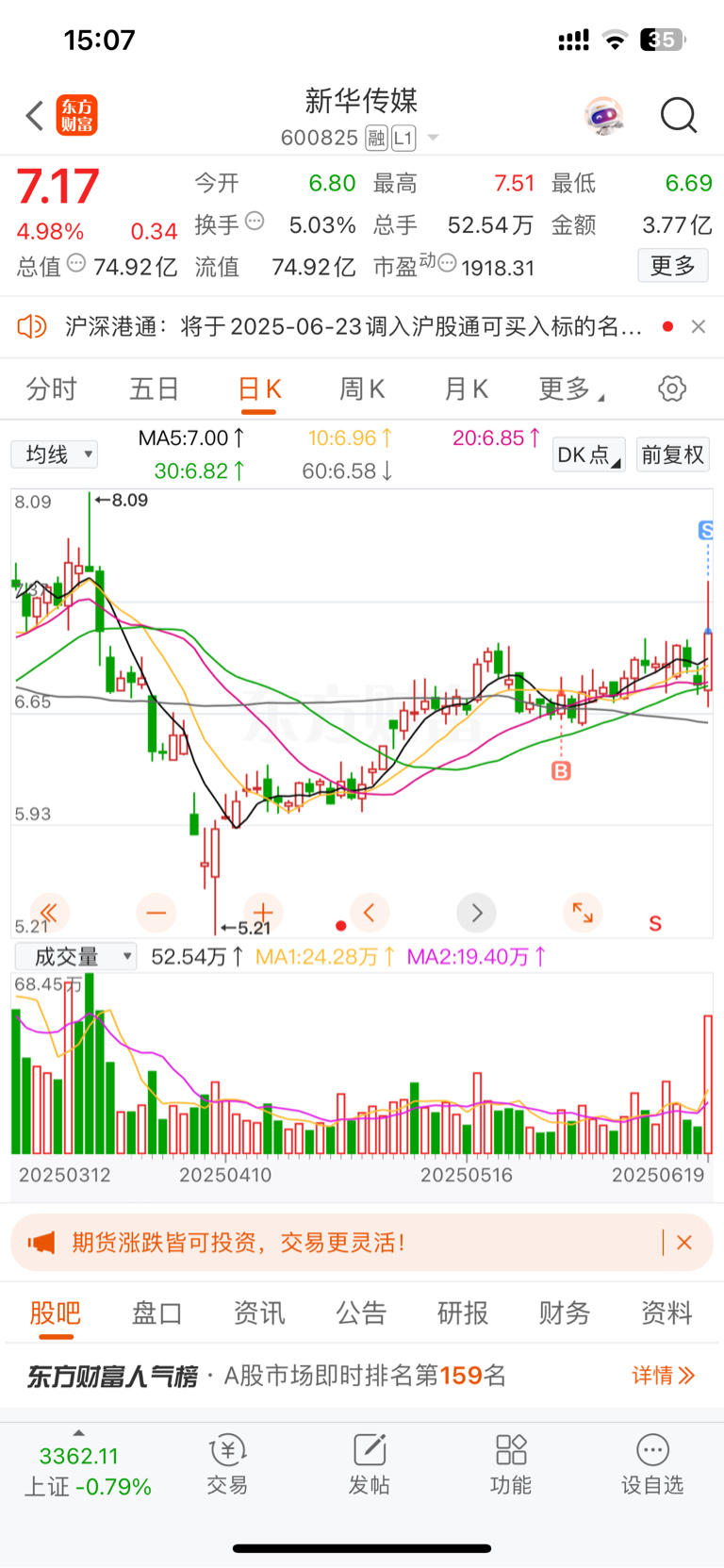Screen dimensions: 724x1568
Task: Open the 东方财富人气榜 ranking row
Action: tap(362, 1376)
